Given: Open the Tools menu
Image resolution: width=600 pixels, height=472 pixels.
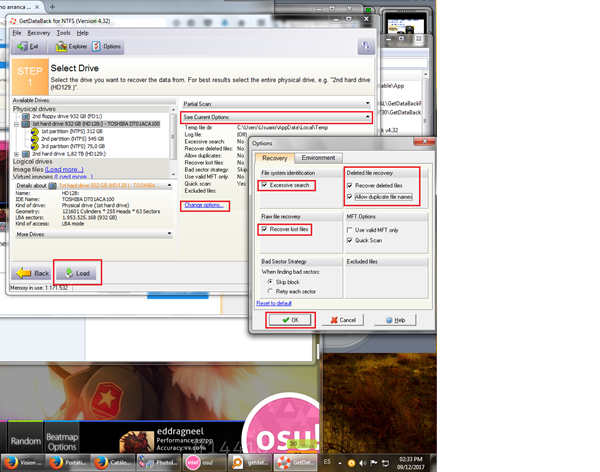Looking at the screenshot, I should coord(64,33).
